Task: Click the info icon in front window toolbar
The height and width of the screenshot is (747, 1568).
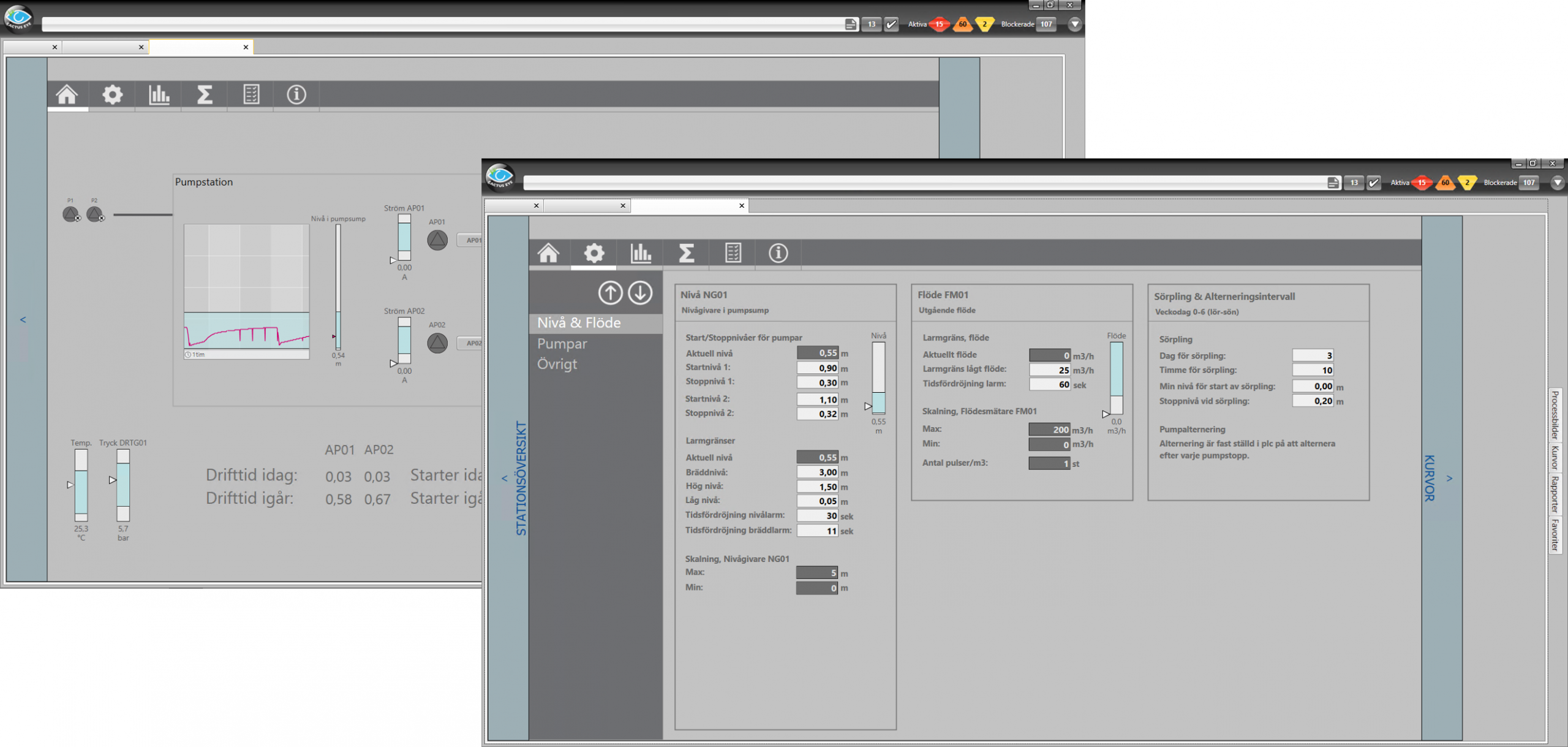Action: pyautogui.click(x=778, y=252)
